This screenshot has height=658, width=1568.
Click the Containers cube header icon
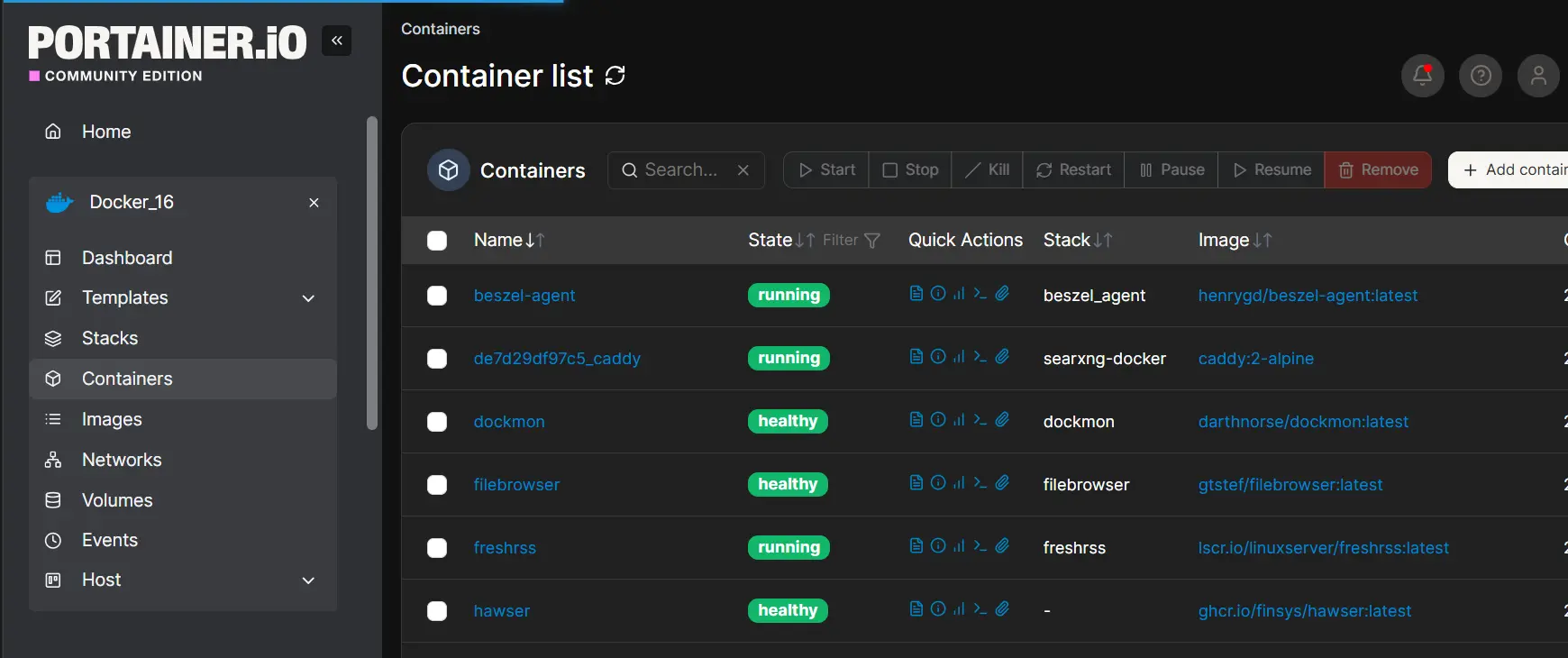[x=449, y=170]
